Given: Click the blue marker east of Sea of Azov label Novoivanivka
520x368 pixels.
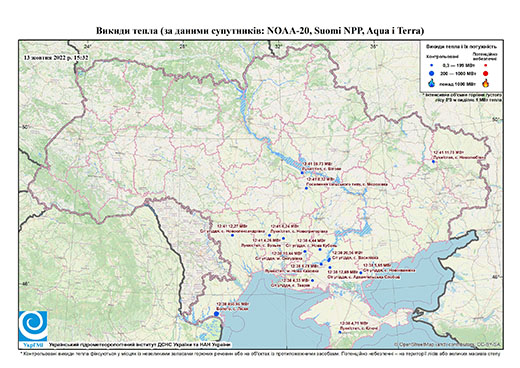Looking at the screenshot, I should [x=361, y=273].
